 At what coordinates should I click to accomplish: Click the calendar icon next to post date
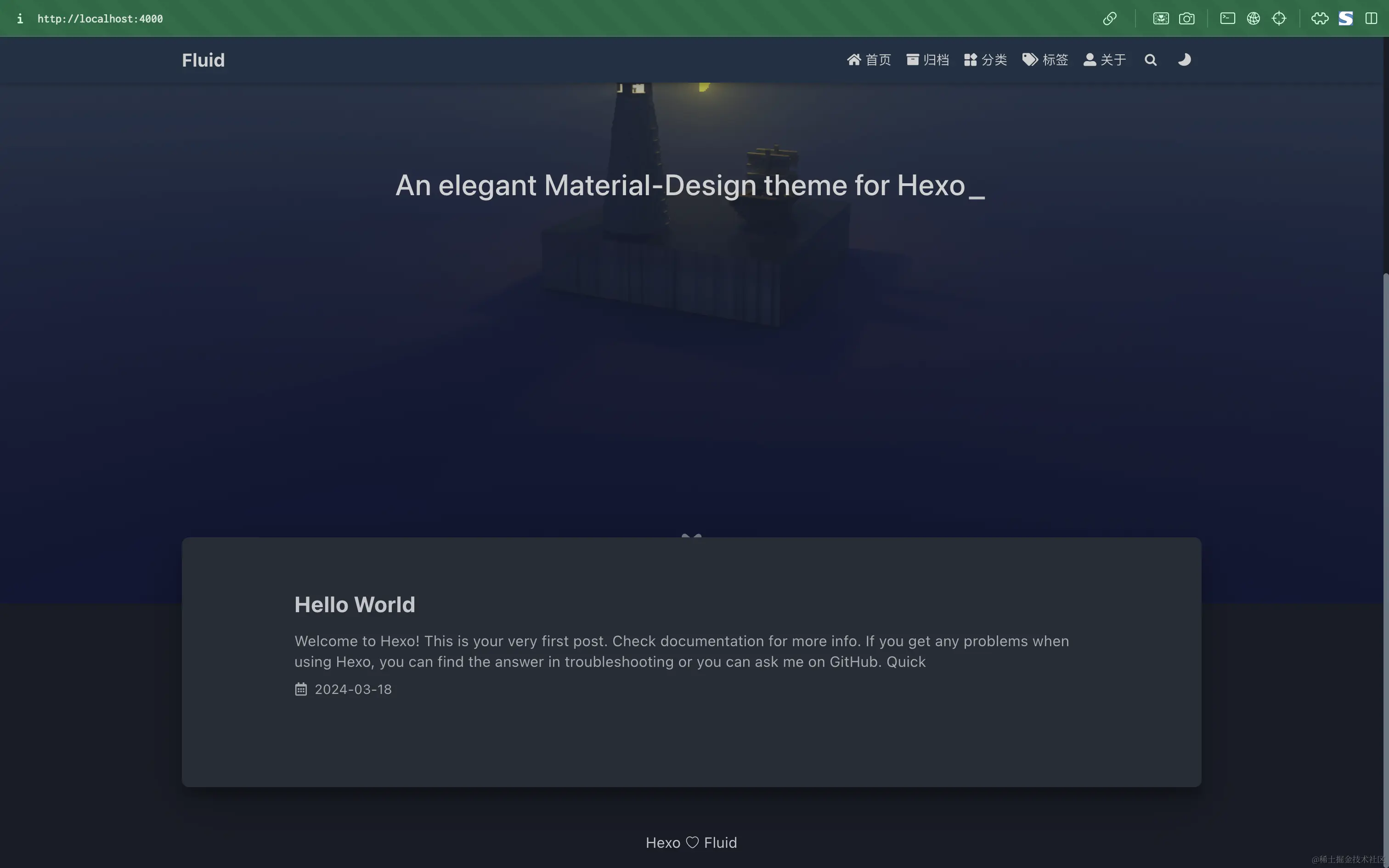pos(301,689)
